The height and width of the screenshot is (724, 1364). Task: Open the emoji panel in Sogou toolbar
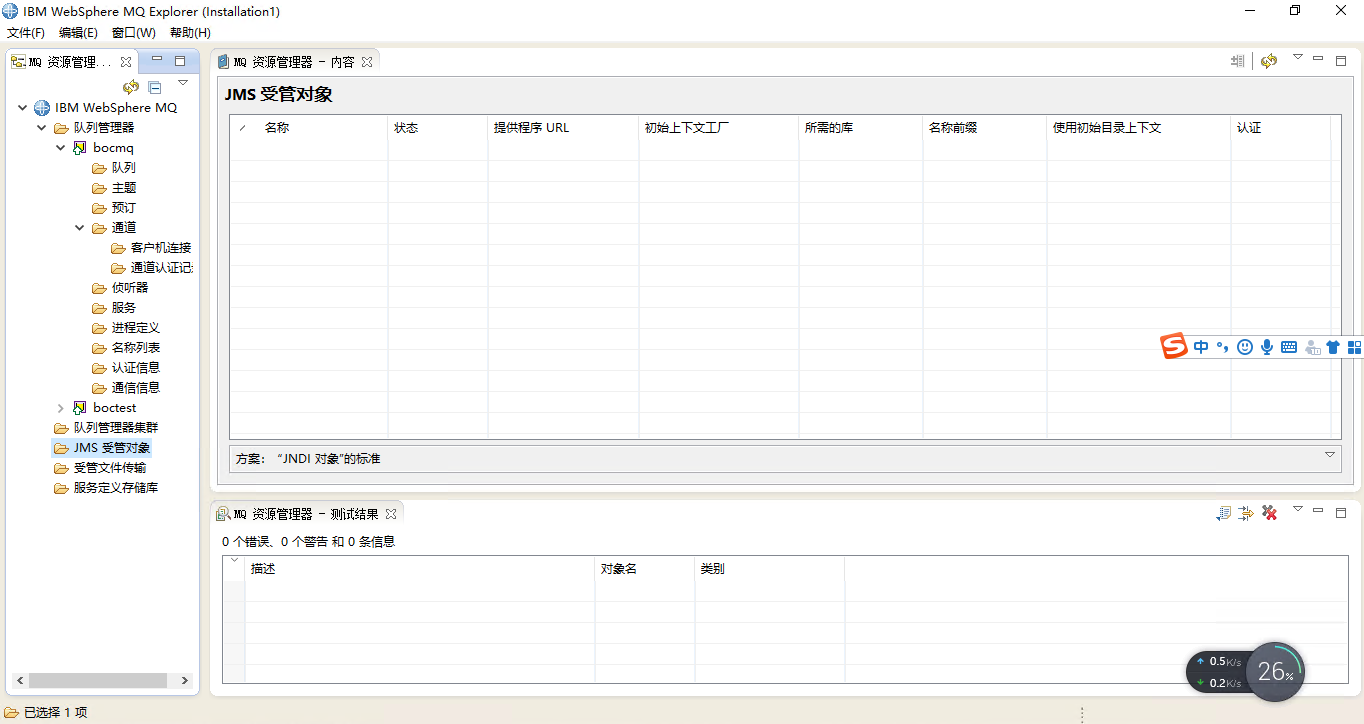[x=1245, y=346]
